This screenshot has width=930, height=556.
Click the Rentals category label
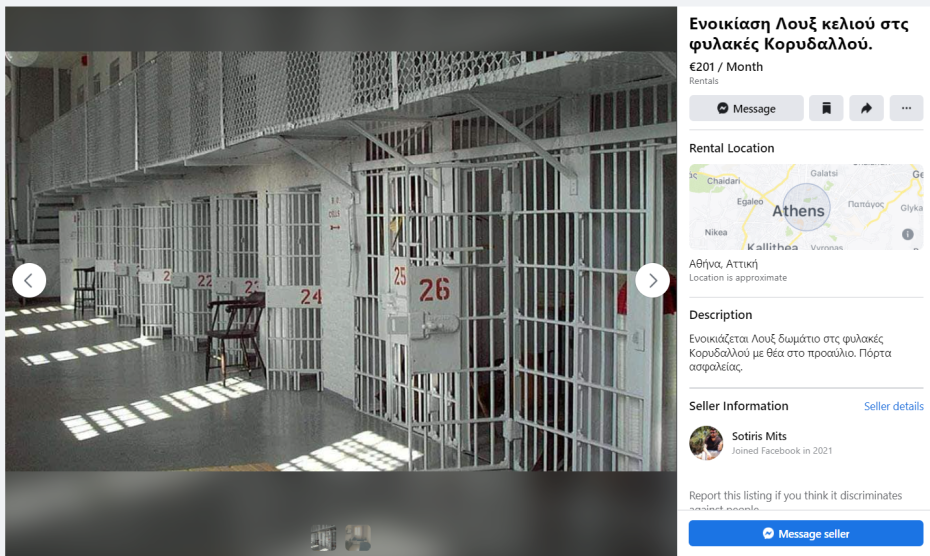(703, 81)
